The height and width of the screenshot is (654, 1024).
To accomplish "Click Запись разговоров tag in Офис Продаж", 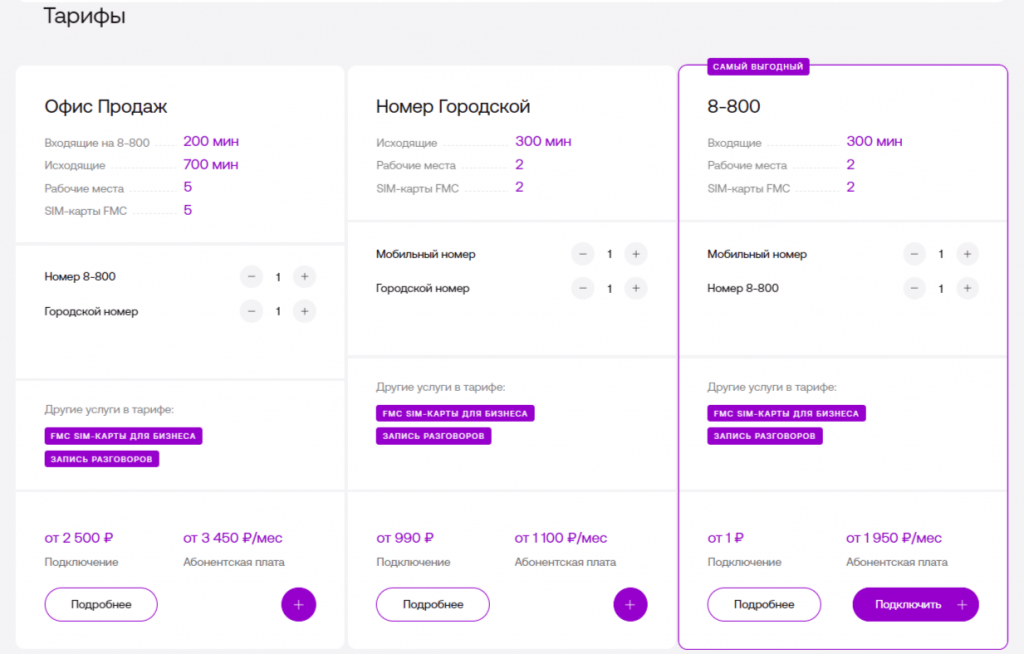I will click(x=102, y=459).
